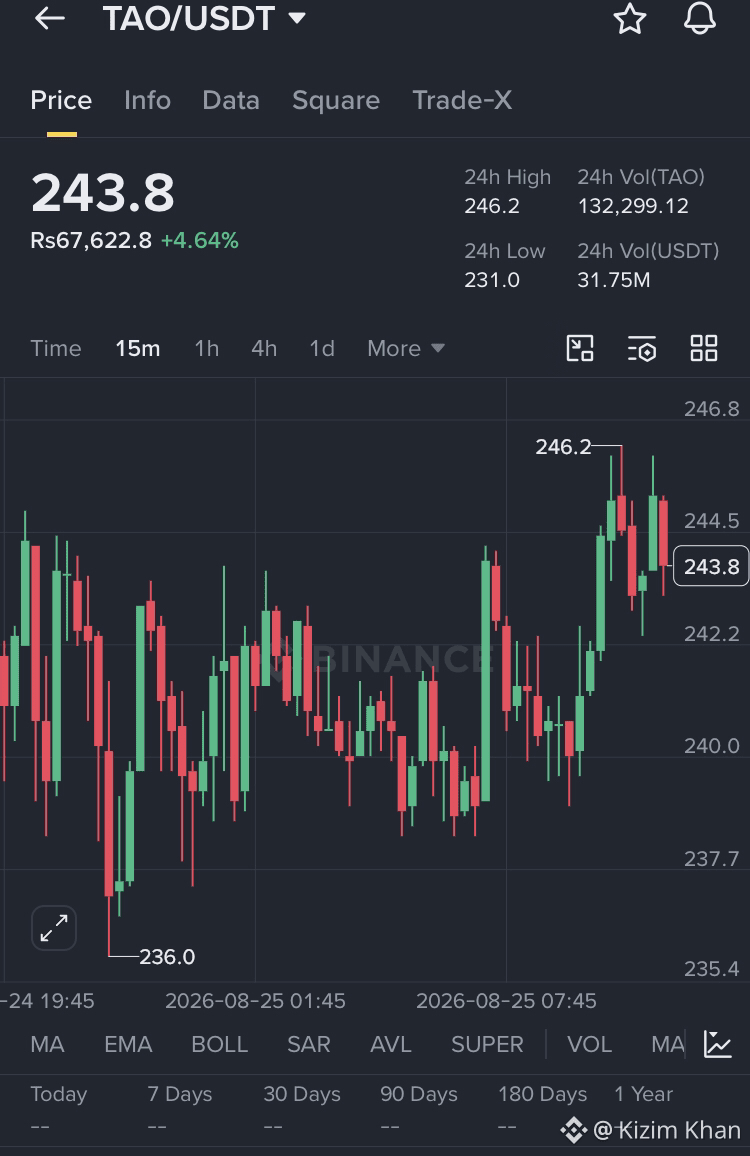Tap the 246.2 high marker on chart
This screenshot has height=1156, width=750.
coord(563,447)
